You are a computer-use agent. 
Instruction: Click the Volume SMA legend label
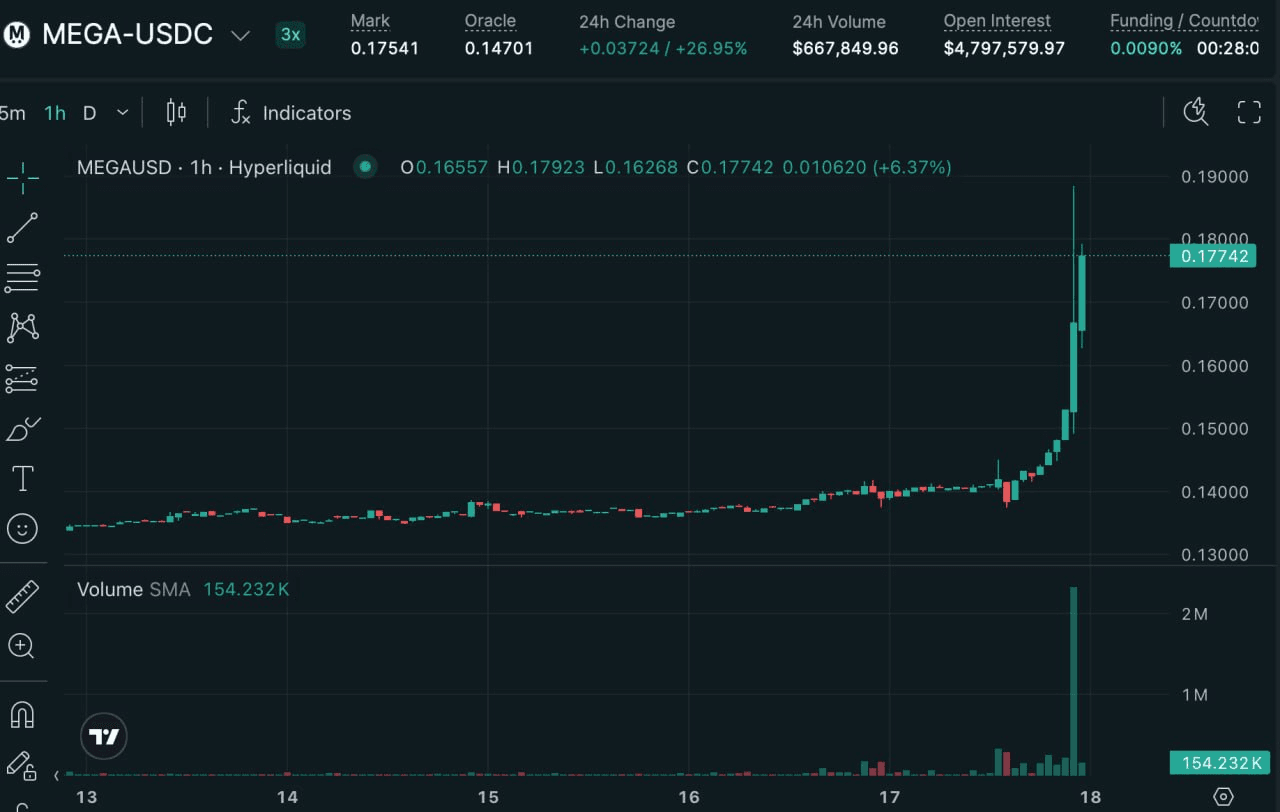[x=133, y=589]
